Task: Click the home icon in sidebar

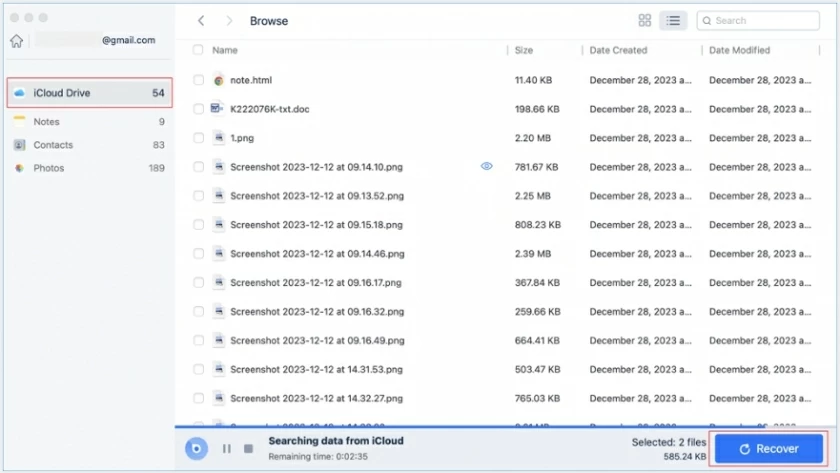Action: click(16, 41)
